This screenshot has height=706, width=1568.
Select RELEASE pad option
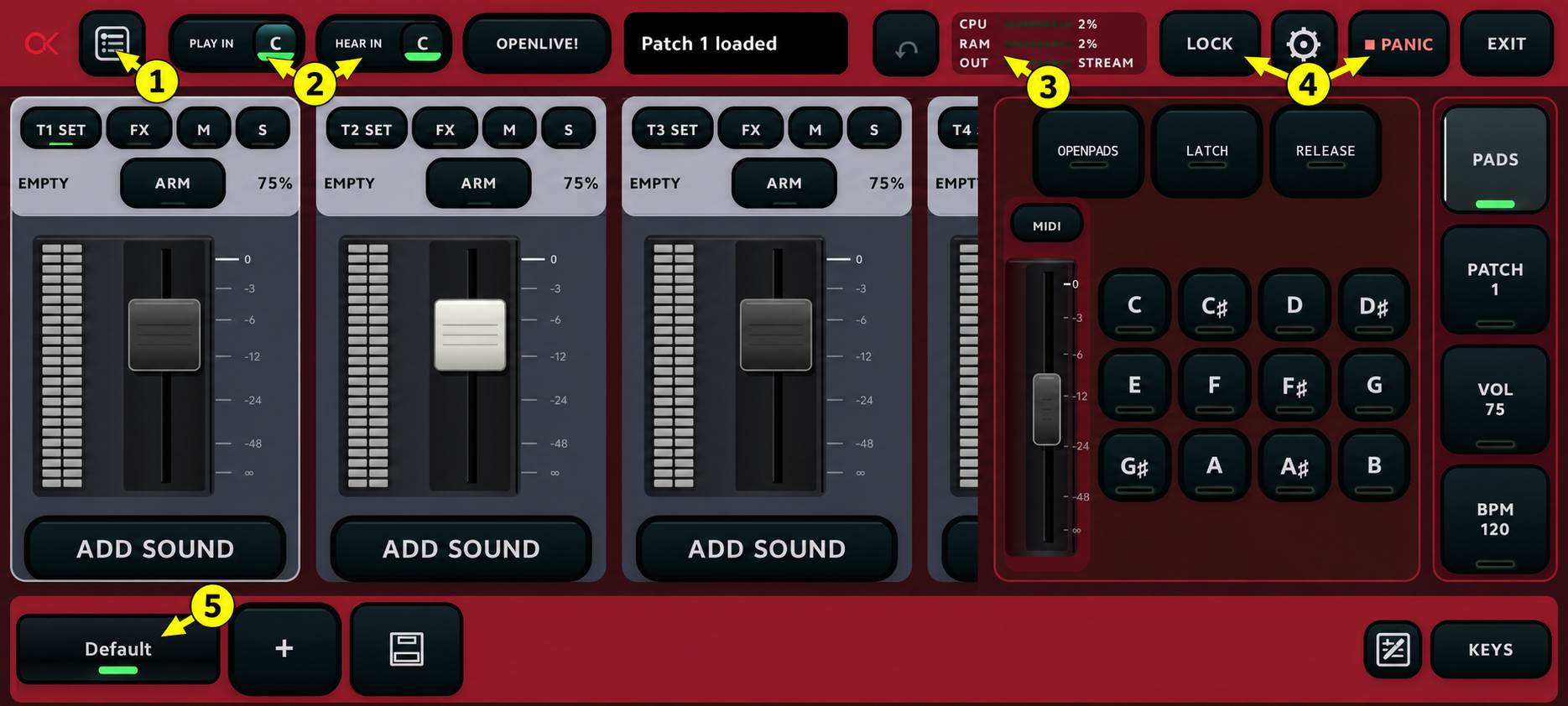[x=1326, y=152]
